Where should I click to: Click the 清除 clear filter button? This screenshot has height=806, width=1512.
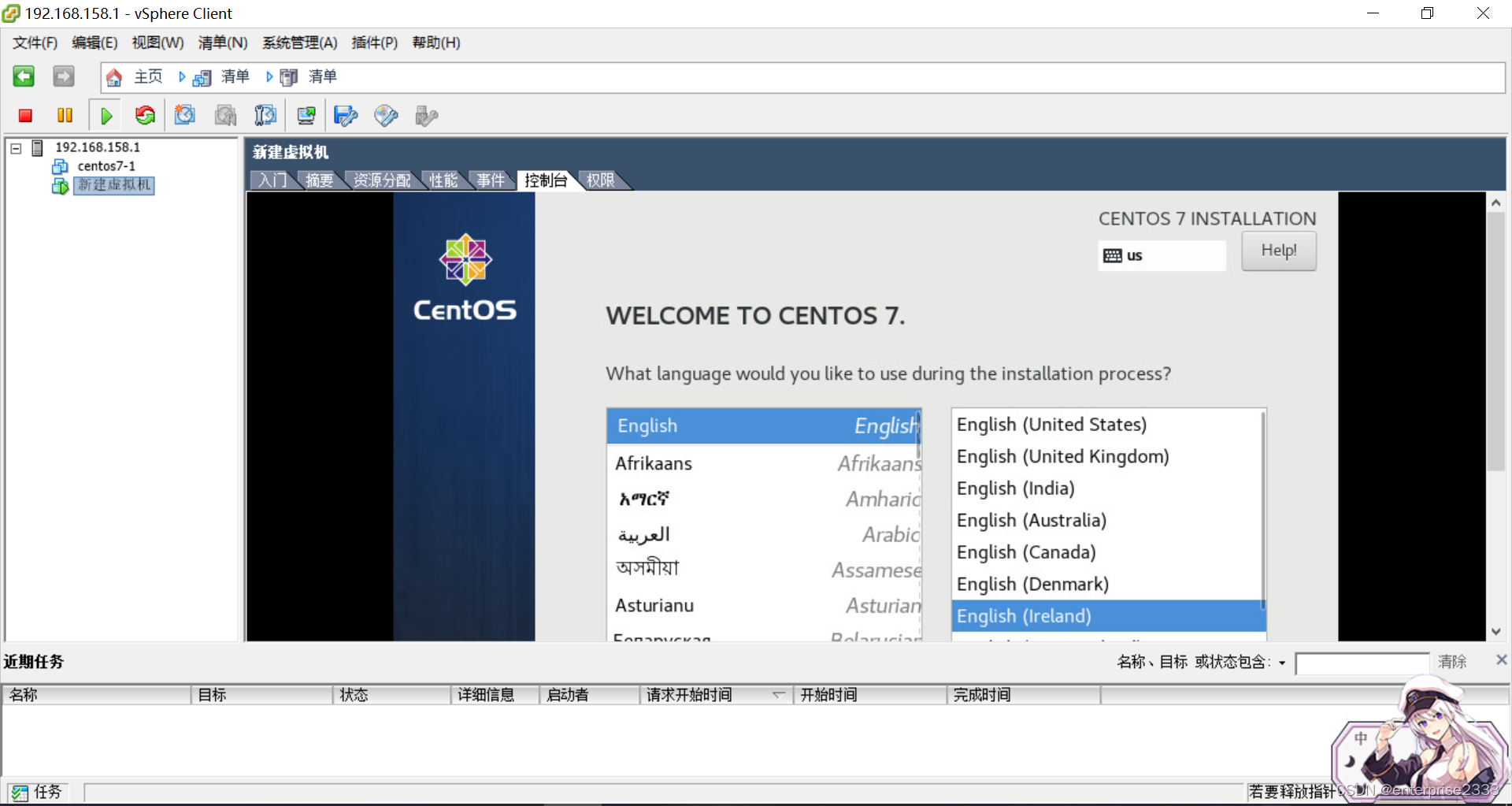click(1452, 662)
